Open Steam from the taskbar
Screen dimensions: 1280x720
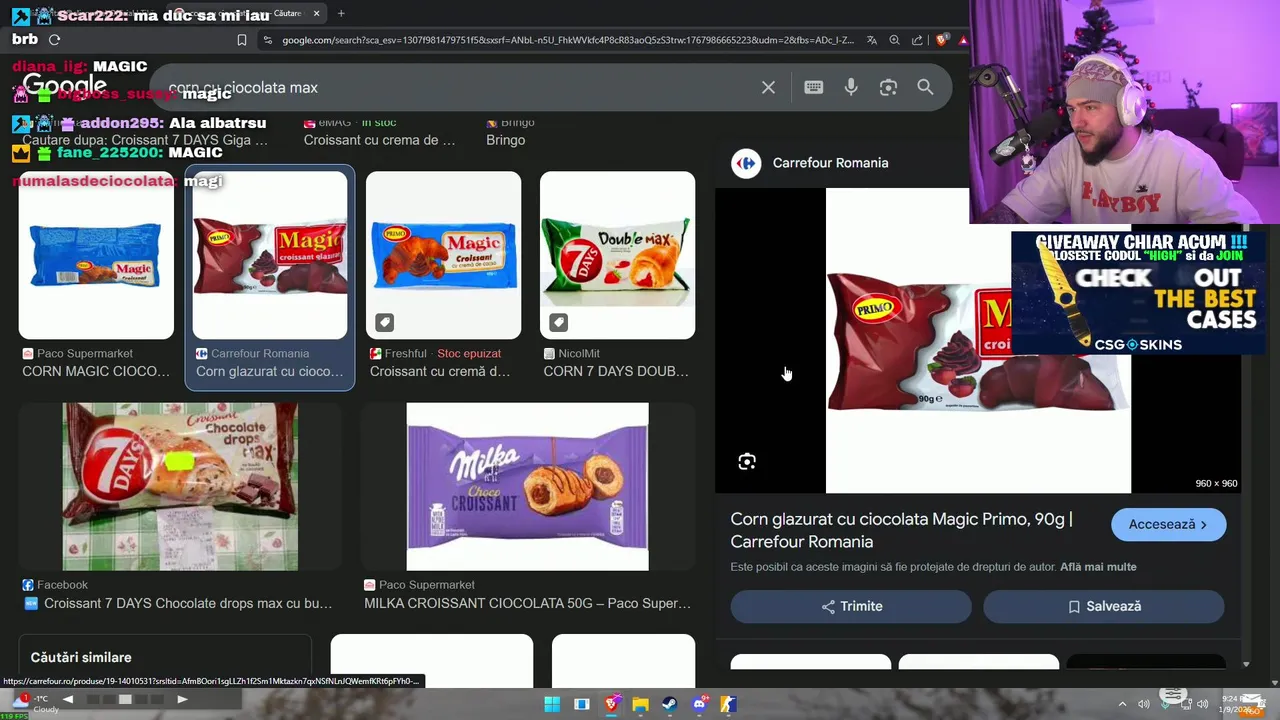click(x=669, y=704)
